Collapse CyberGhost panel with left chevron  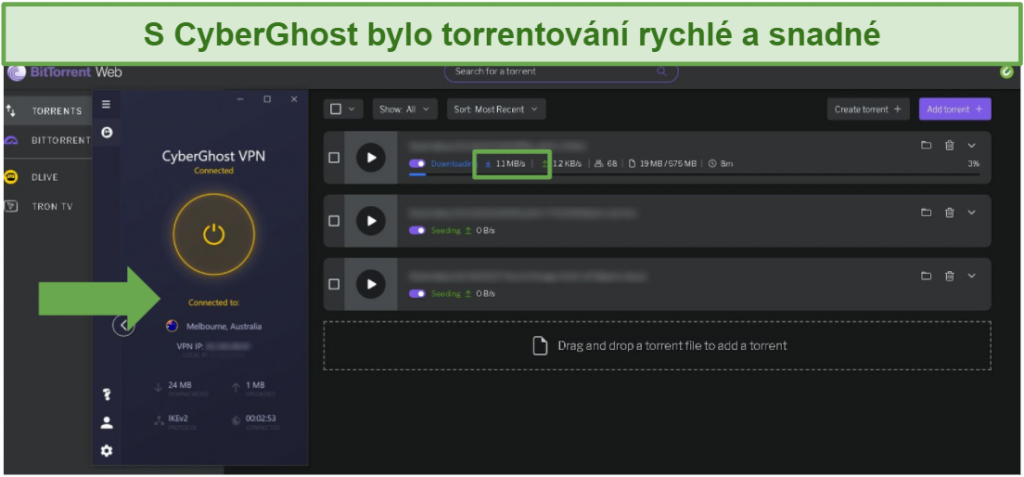tap(123, 325)
